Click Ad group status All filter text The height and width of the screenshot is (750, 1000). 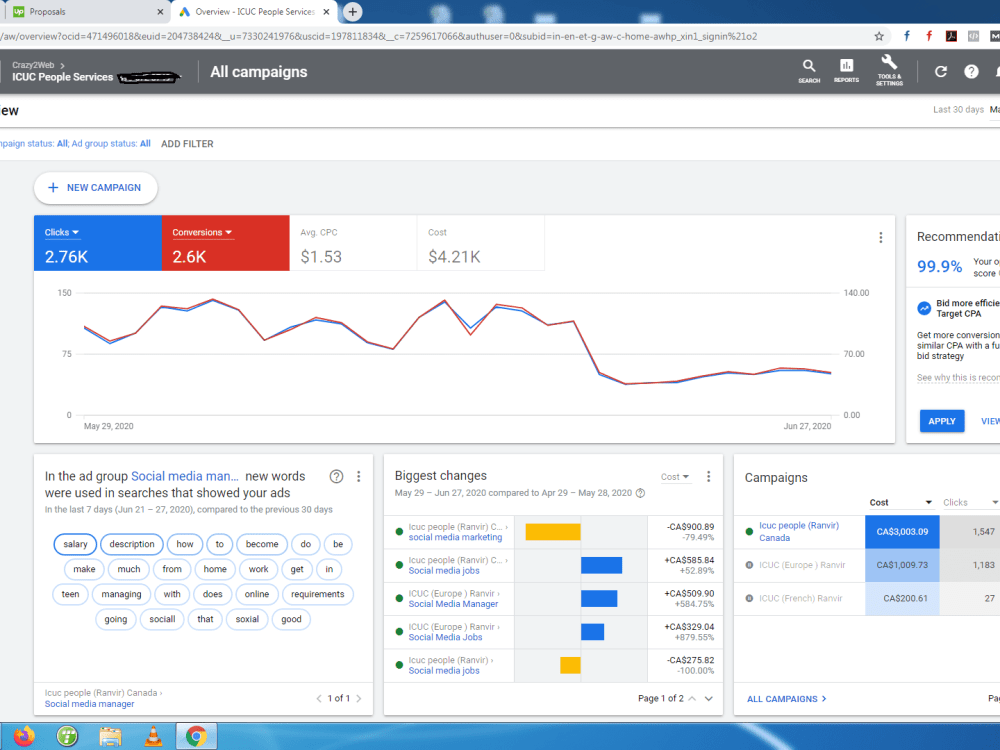coord(111,144)
